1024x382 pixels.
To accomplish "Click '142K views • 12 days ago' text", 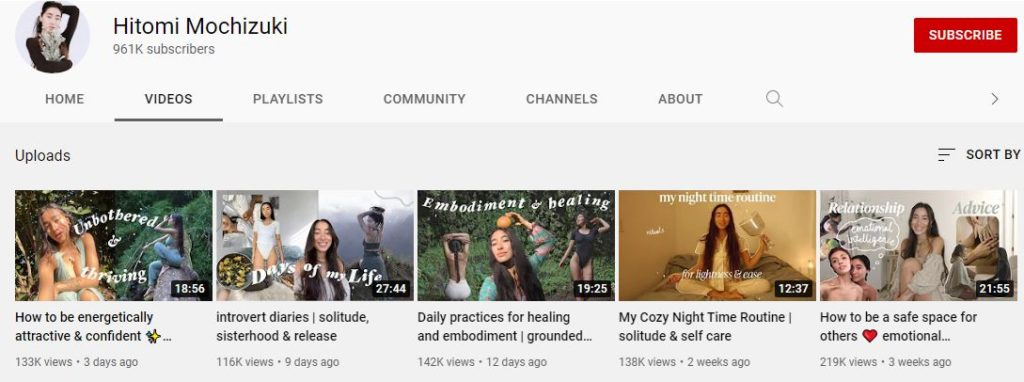I will pos(482,362).
